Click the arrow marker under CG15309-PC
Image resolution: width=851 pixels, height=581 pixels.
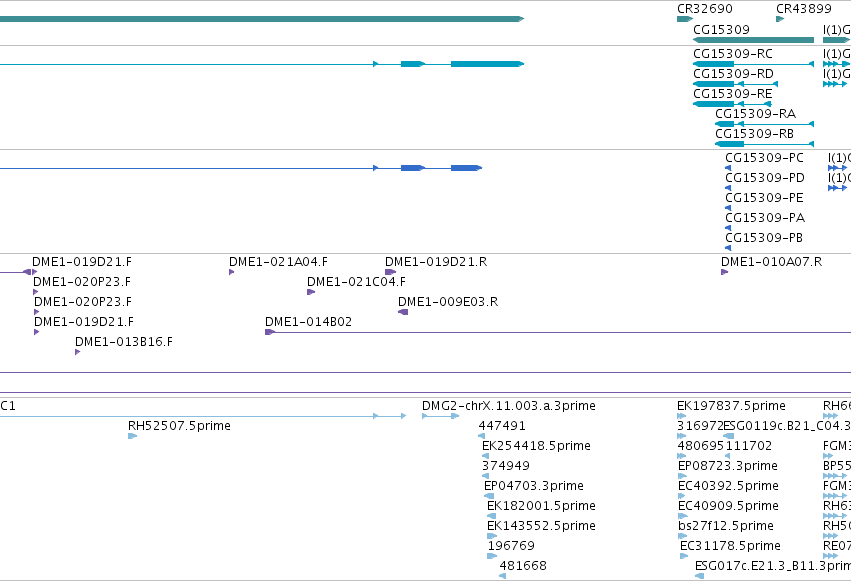pos(728,168)
